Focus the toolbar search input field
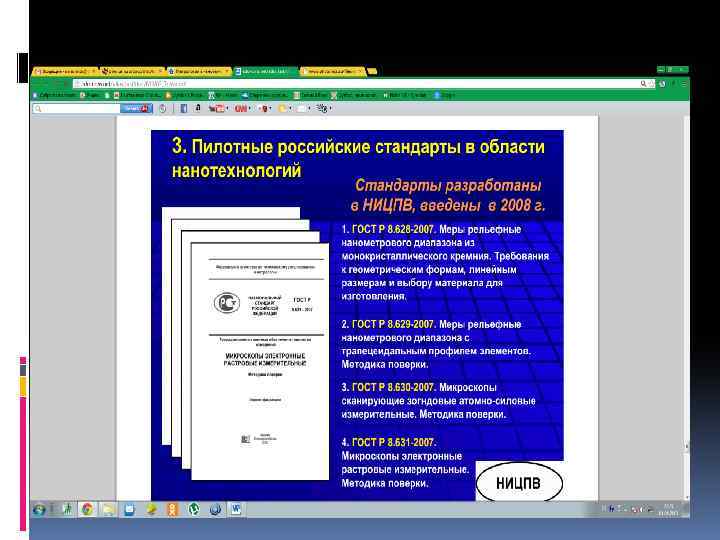This screenshot has height=540, width=720. pos(76,108)
